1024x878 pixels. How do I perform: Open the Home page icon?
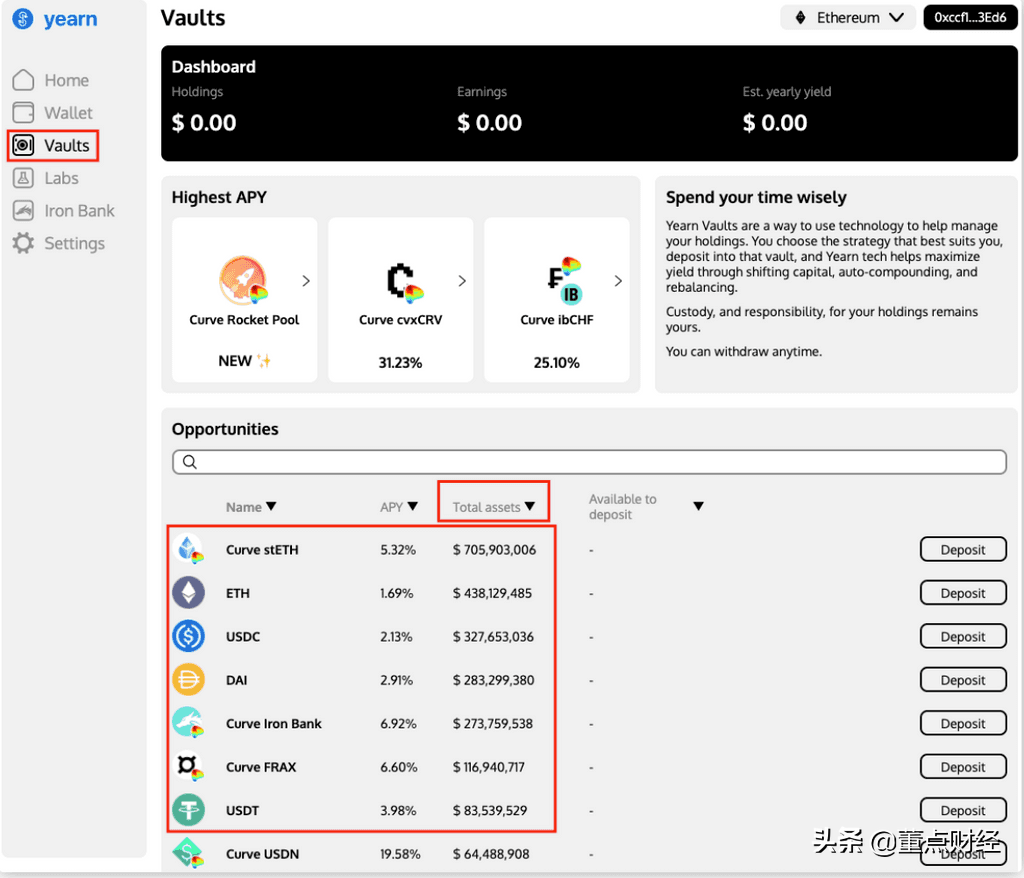click(24, 80)
